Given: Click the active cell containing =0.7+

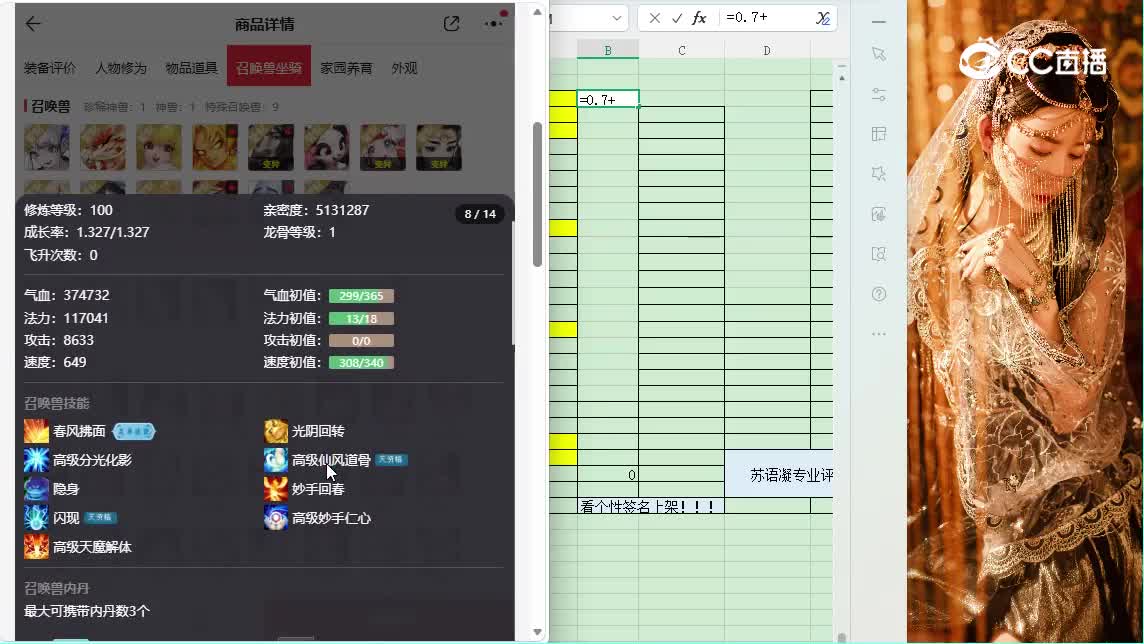Looking at the screenshot, I should [608, 99].
